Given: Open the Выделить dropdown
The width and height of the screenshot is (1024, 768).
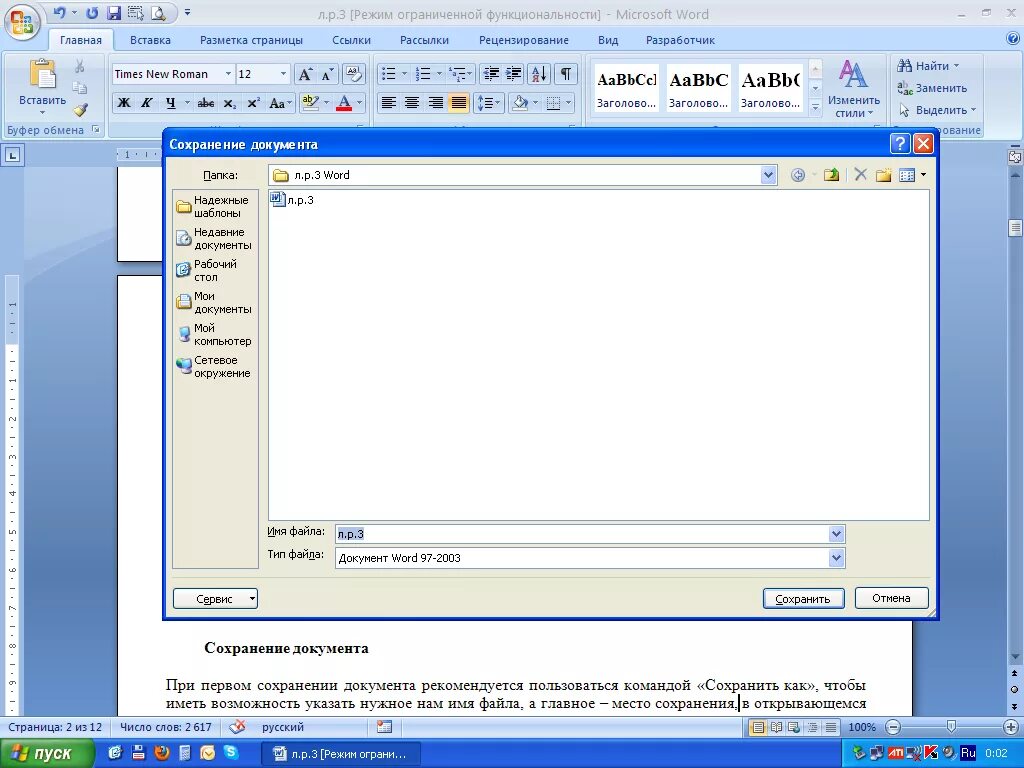Looking at the screenshot, I should point(936,110).
